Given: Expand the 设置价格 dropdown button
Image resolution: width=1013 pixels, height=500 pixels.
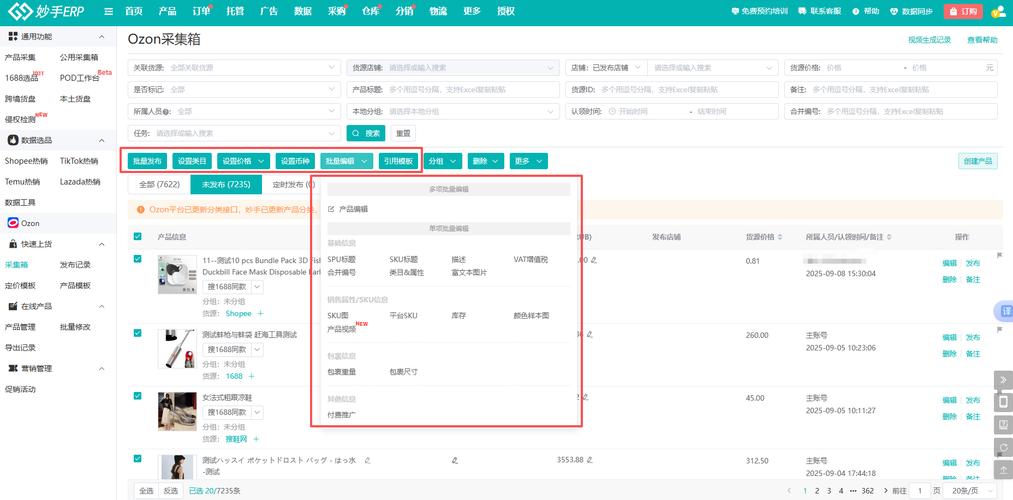Looking at the screenshot, I should tap(244, 161).
